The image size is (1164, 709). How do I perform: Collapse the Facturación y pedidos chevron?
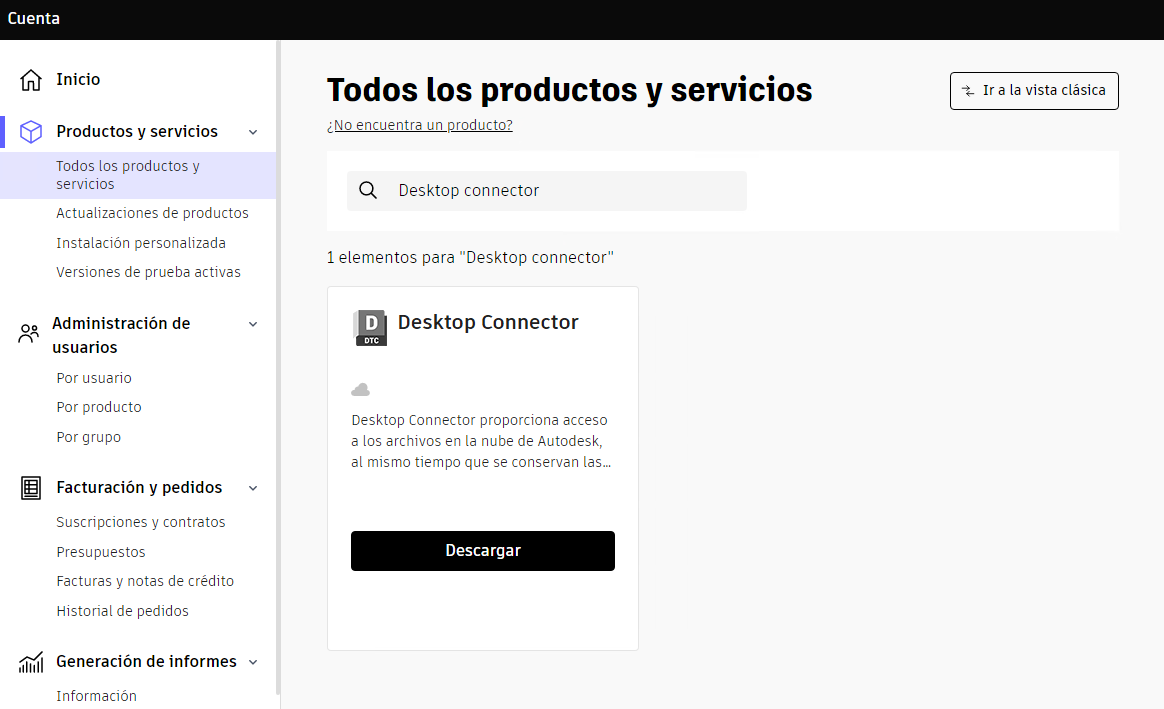(x=253, y=489)
